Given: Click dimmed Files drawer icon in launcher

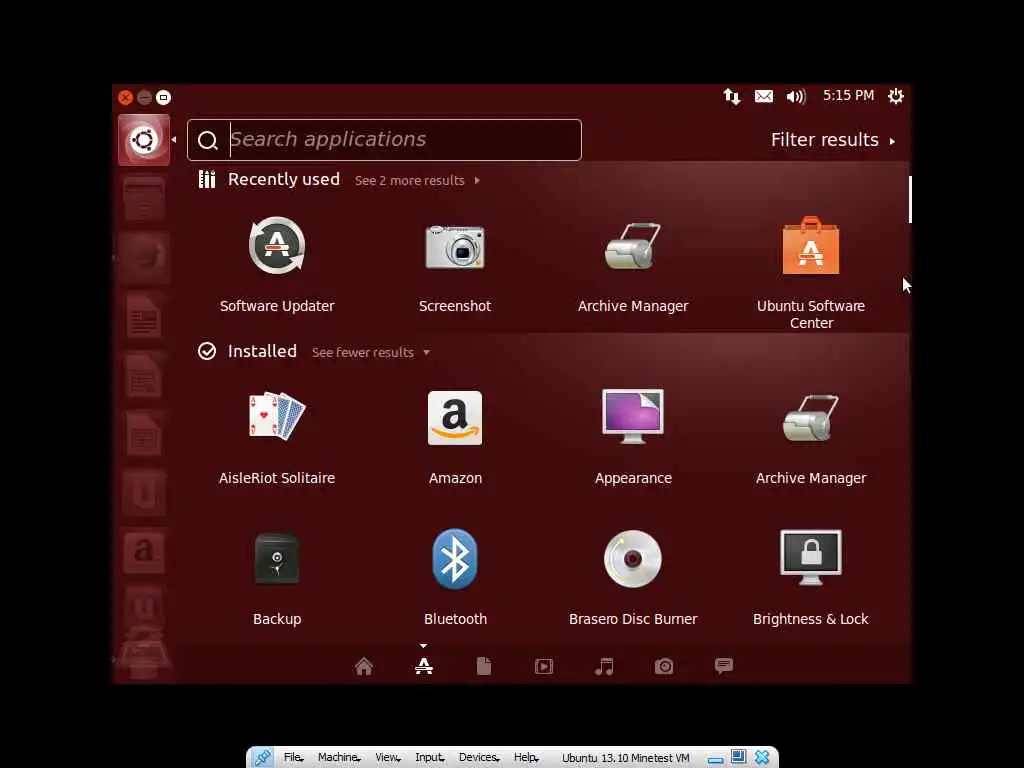Looking at the screenshot, I should pos(144,199).
